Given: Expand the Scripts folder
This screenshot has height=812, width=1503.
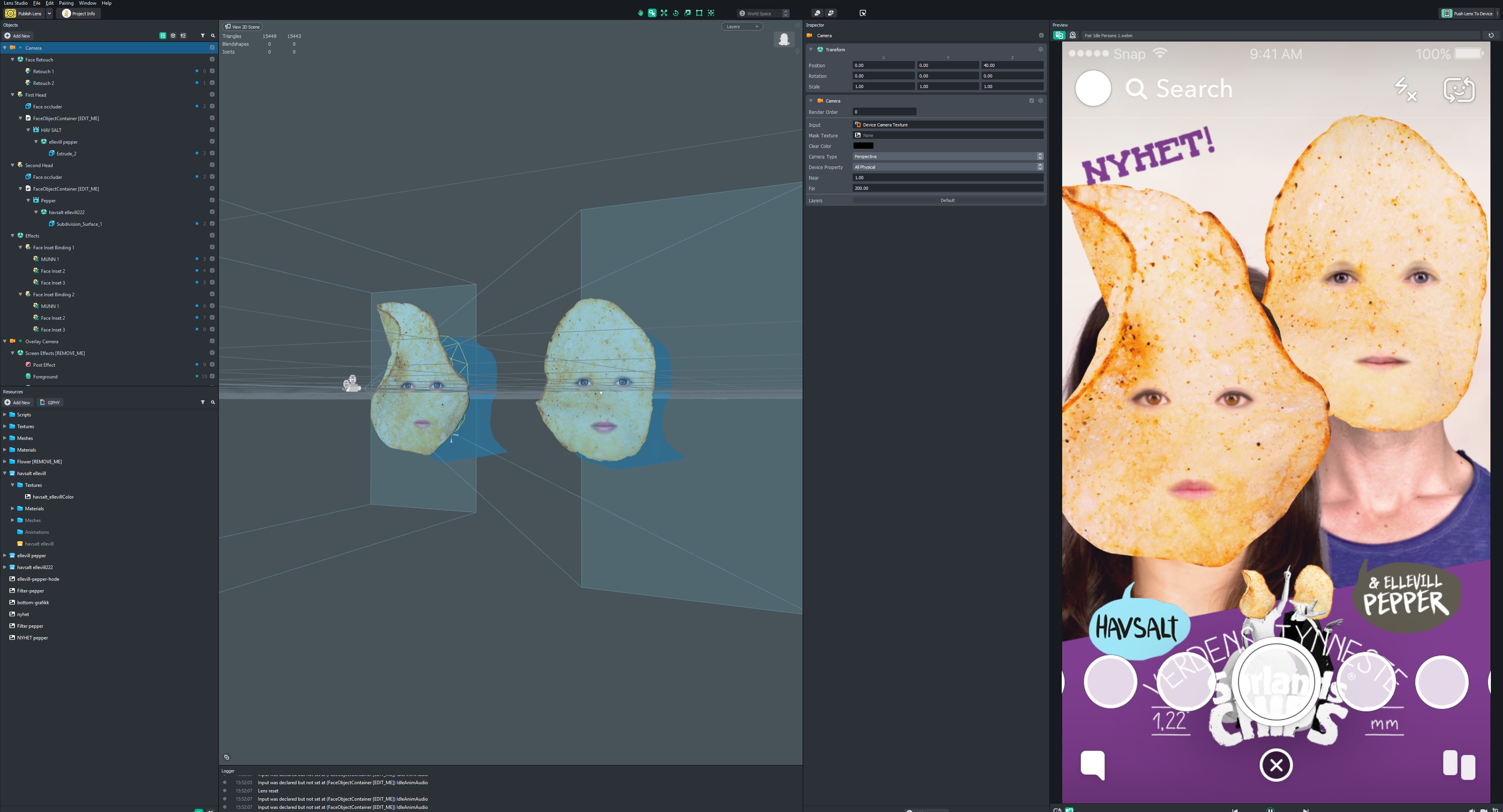Looking at the screenshot, I should [5, 415].
